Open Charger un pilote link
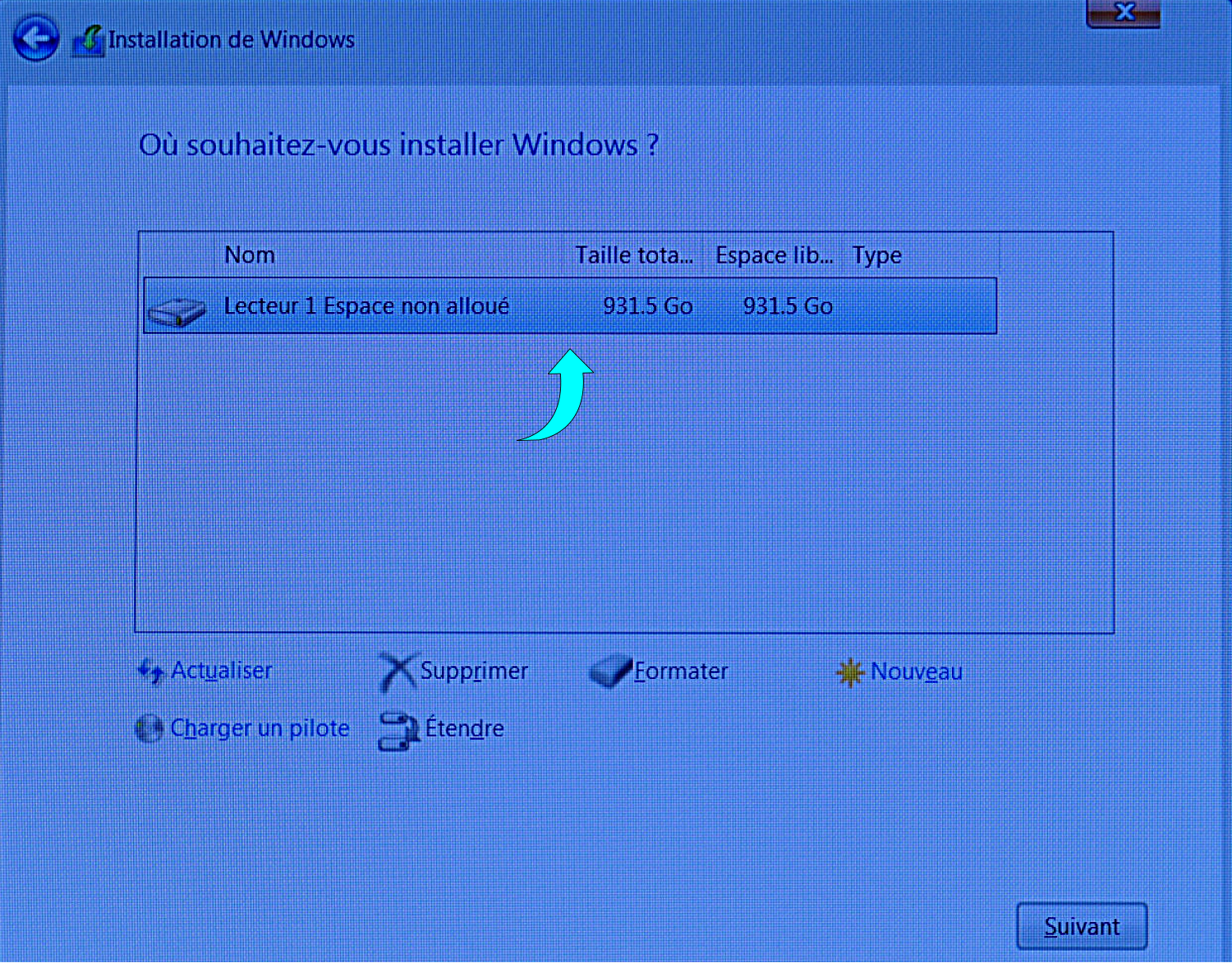 (260, 728)
